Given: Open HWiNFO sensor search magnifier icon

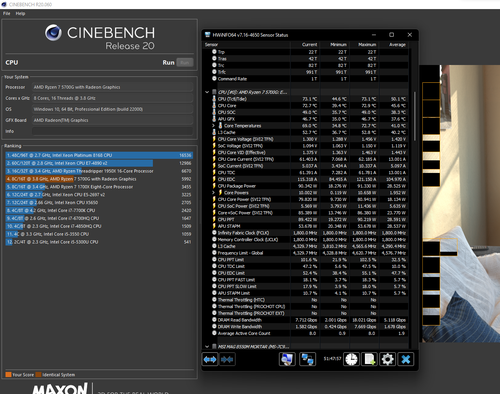Looking at the screenshot, I should 287,359.
